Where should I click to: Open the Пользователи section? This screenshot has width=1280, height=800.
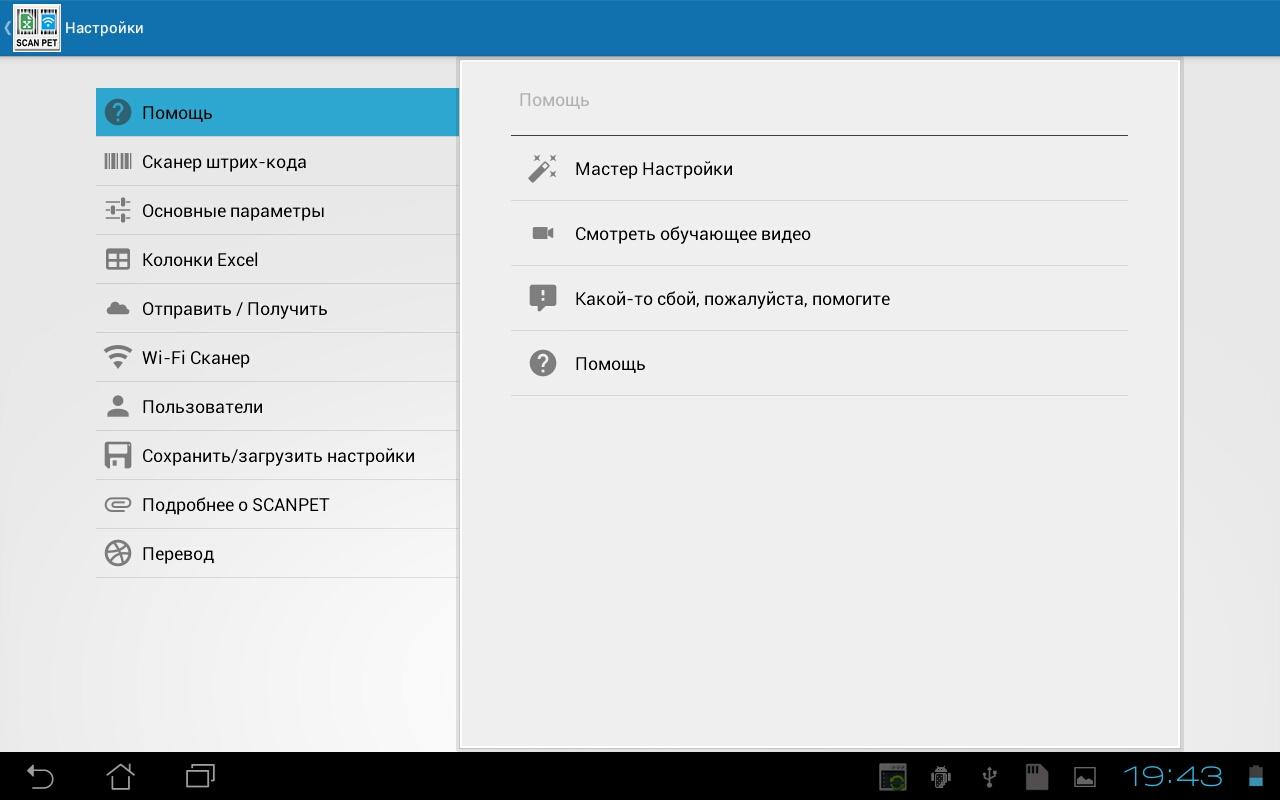tap(277, 406)
